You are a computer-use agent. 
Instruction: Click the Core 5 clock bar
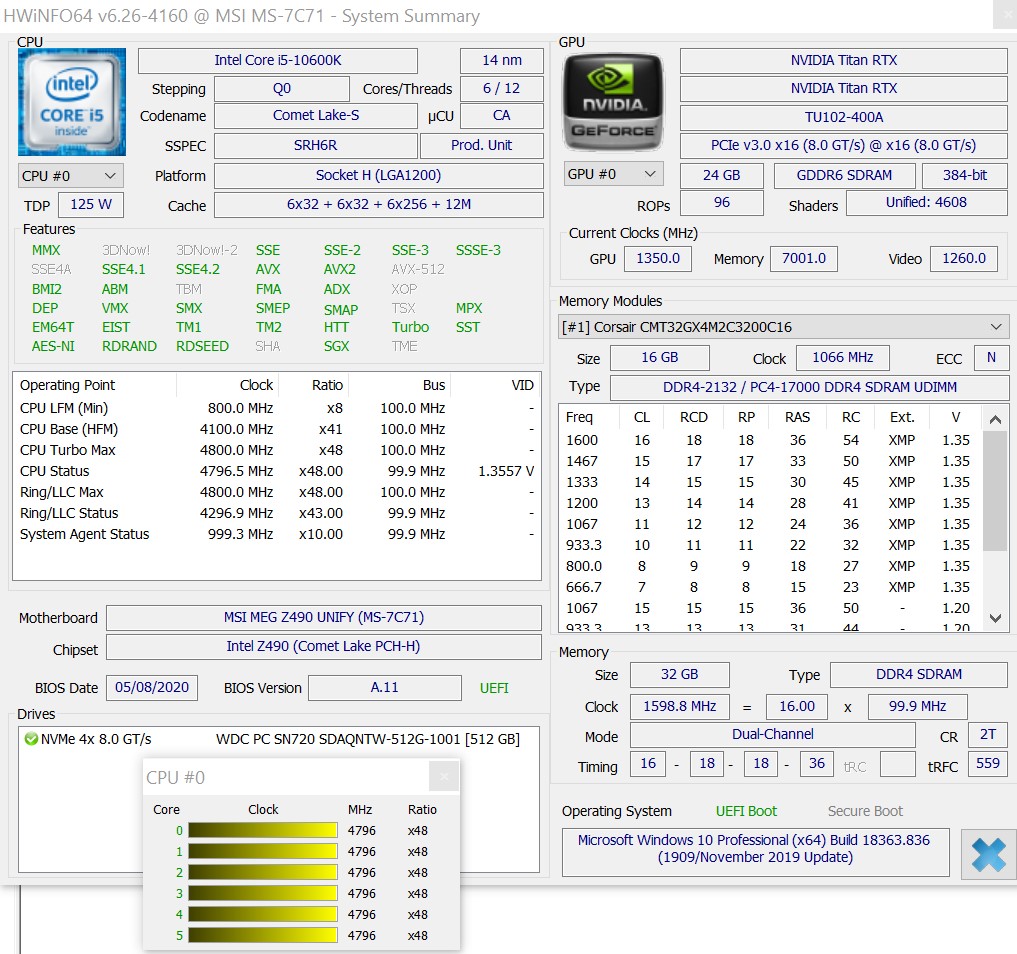point(263,935)
